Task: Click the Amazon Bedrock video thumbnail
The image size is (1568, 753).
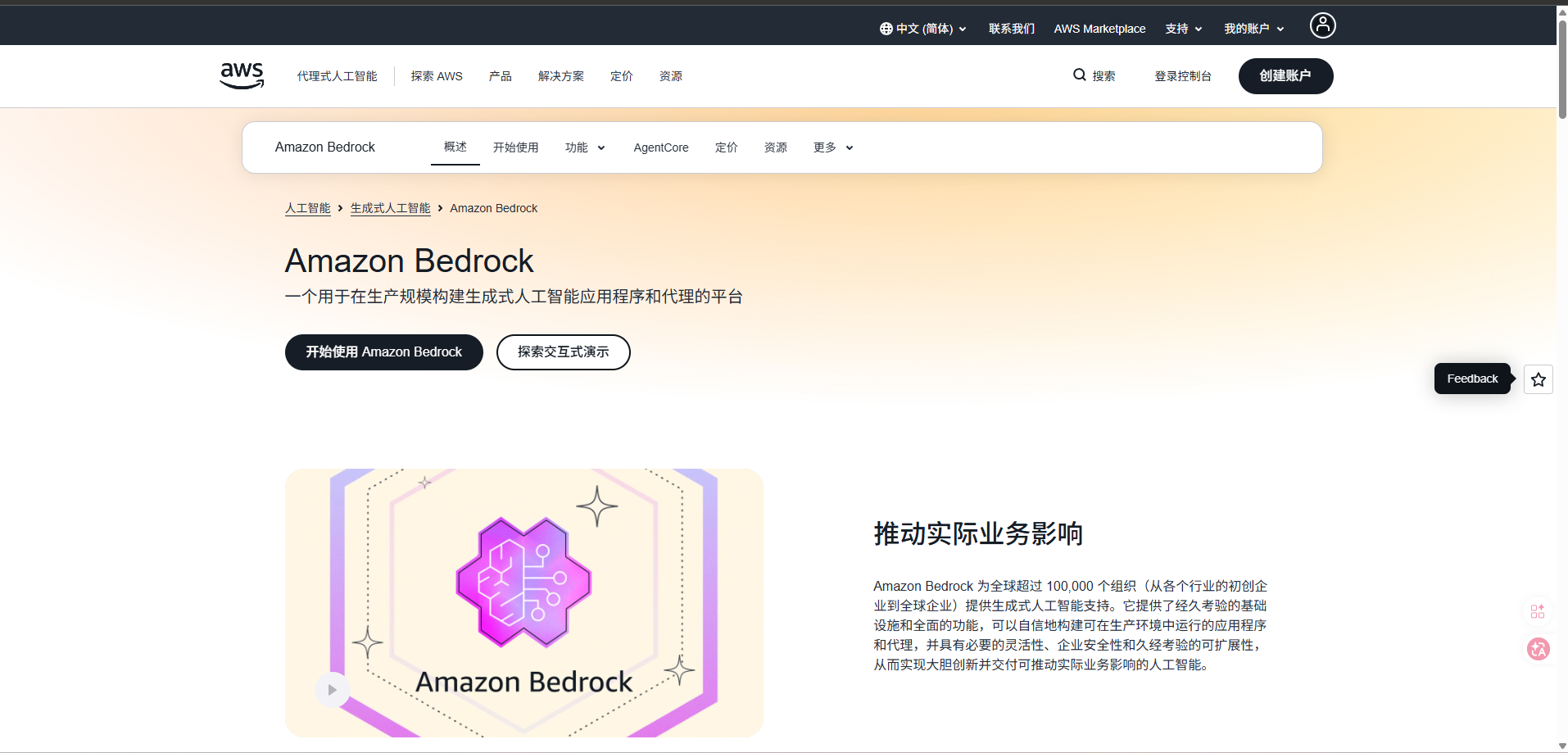Action: click(524, 603)
